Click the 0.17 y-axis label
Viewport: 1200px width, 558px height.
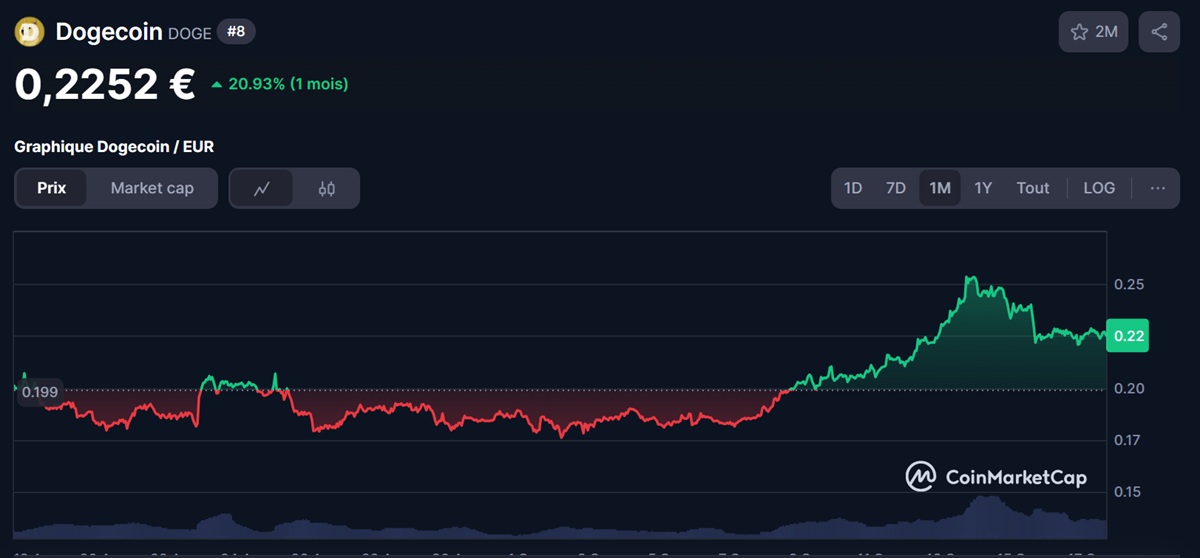pyautogui.click(x=1128, y=440)
